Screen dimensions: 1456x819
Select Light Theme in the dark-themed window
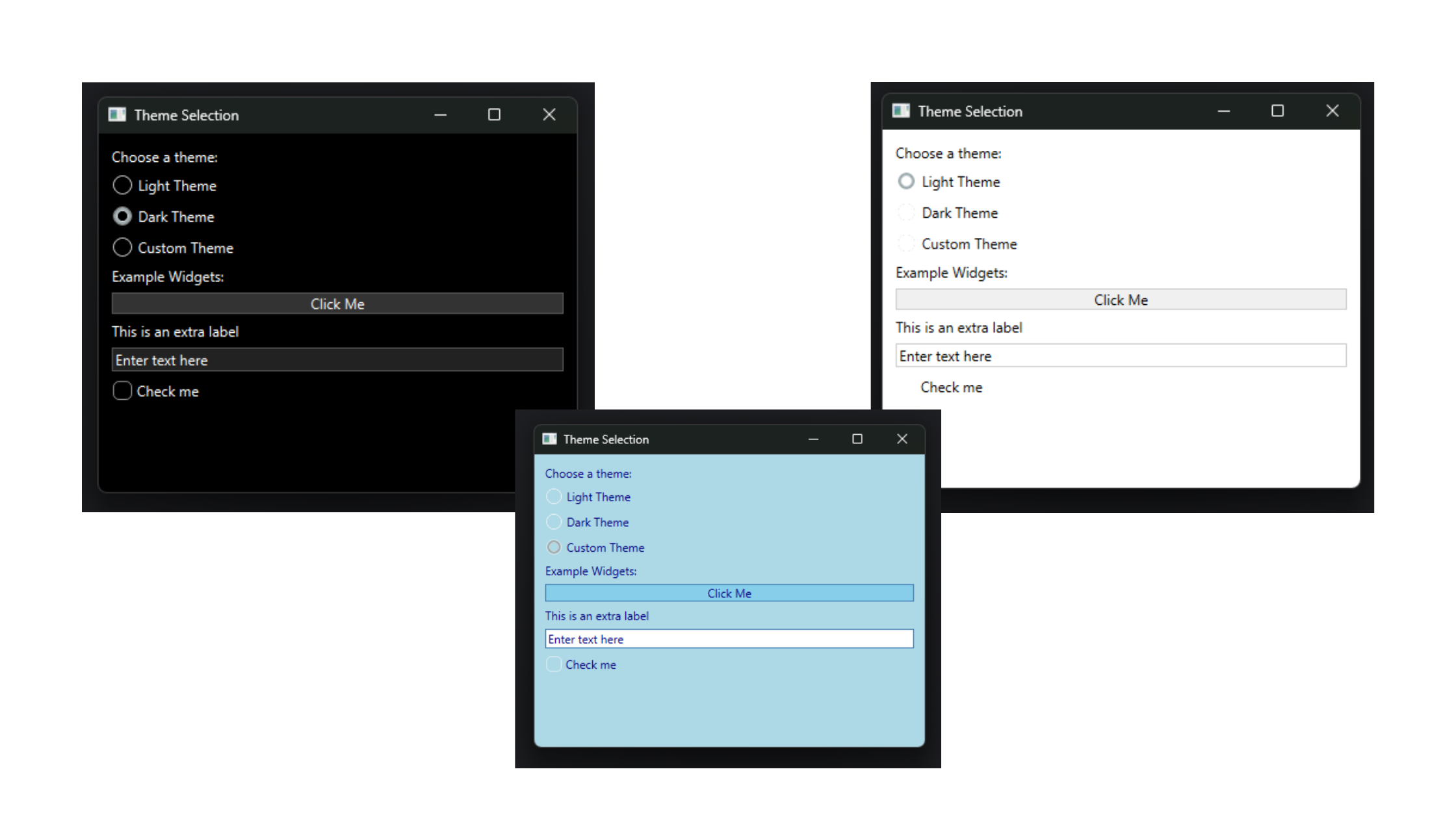coord(122,185)
